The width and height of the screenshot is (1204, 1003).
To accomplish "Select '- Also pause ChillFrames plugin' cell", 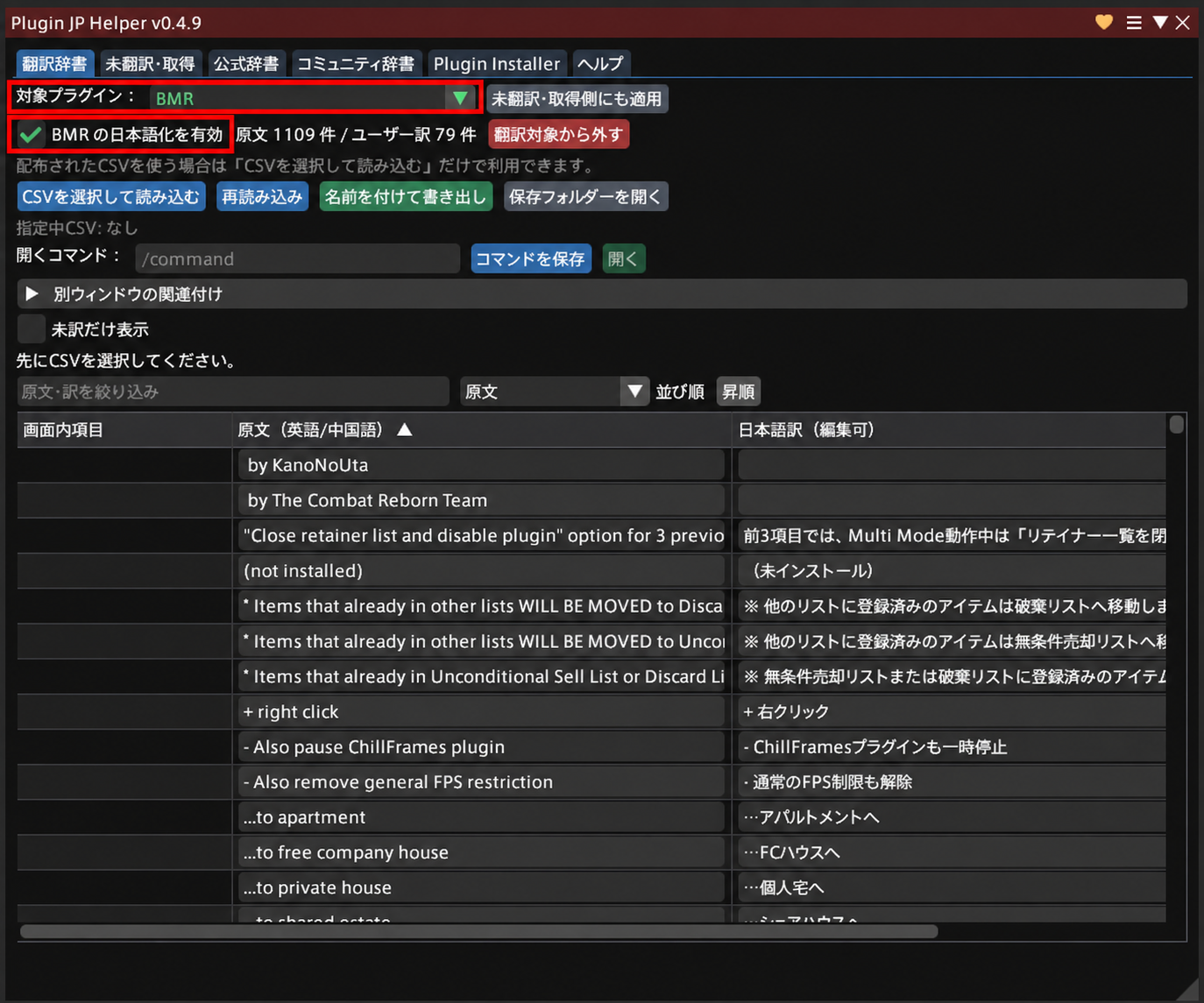I will 481,746.
